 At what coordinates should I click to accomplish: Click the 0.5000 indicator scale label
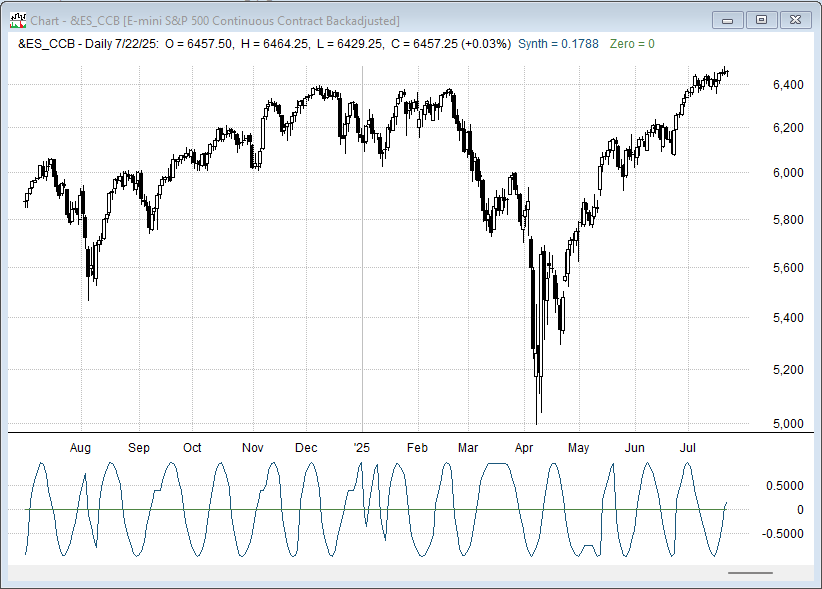[x=786, y=486]
